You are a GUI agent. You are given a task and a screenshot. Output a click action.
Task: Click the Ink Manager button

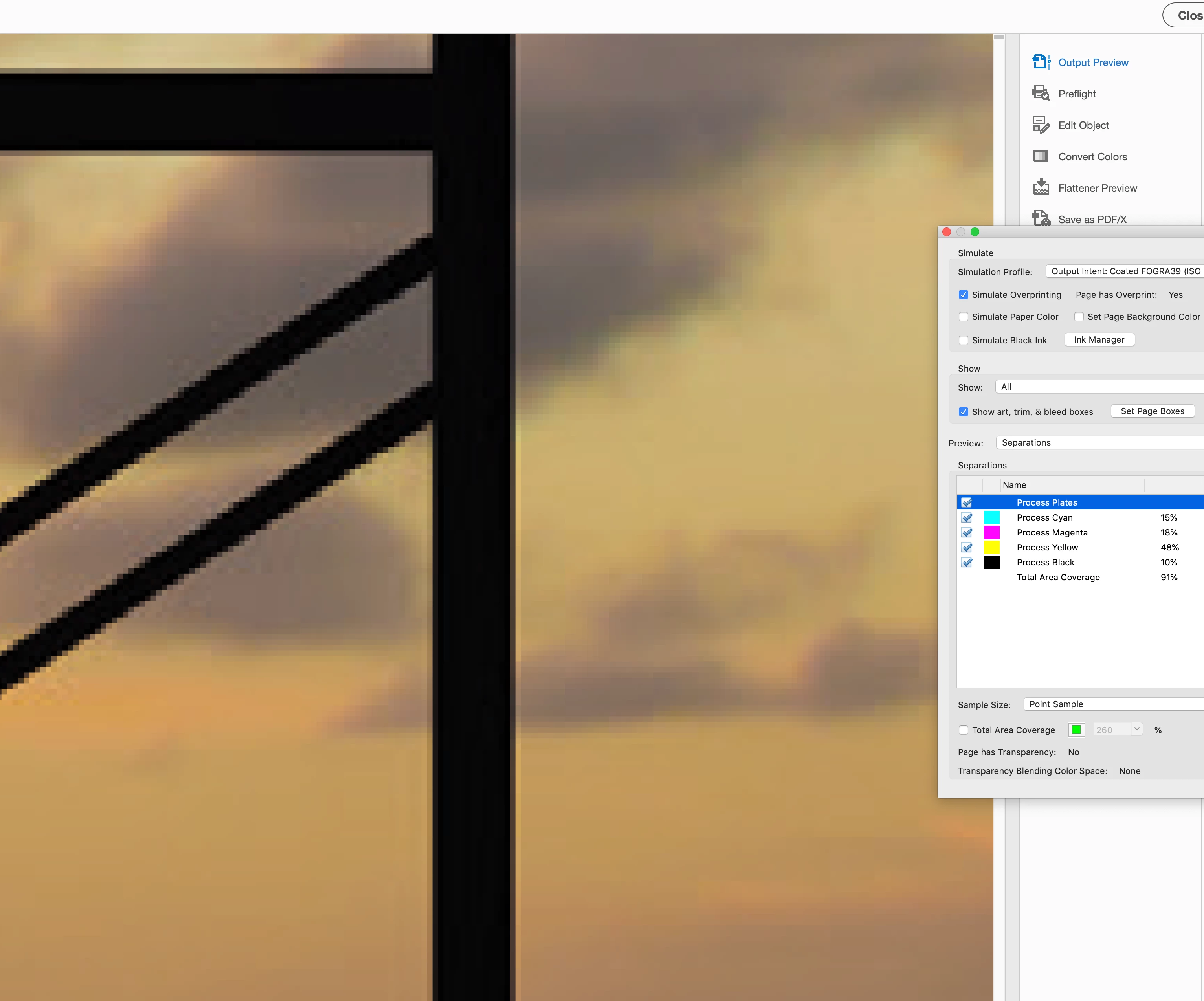1099,340
